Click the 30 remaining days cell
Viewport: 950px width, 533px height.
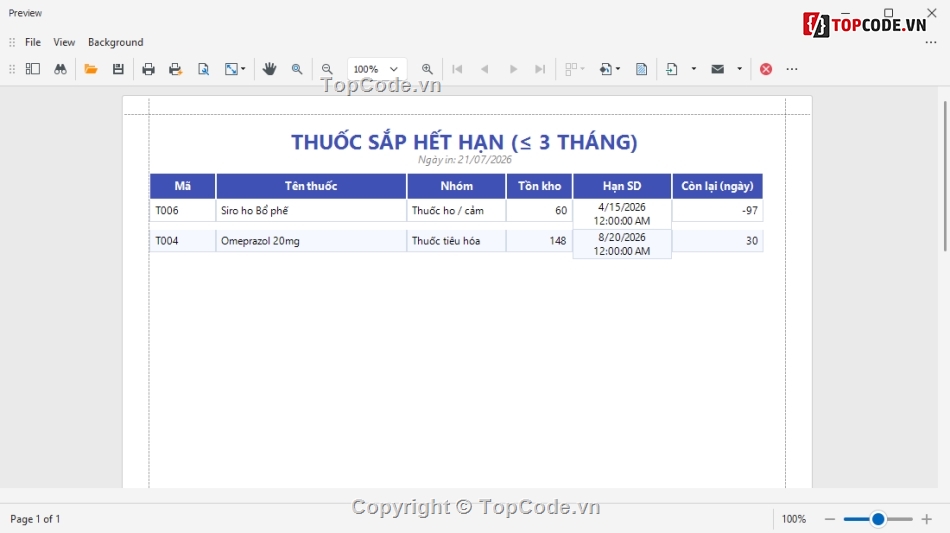pyautogui.click(x=717, y=240)
